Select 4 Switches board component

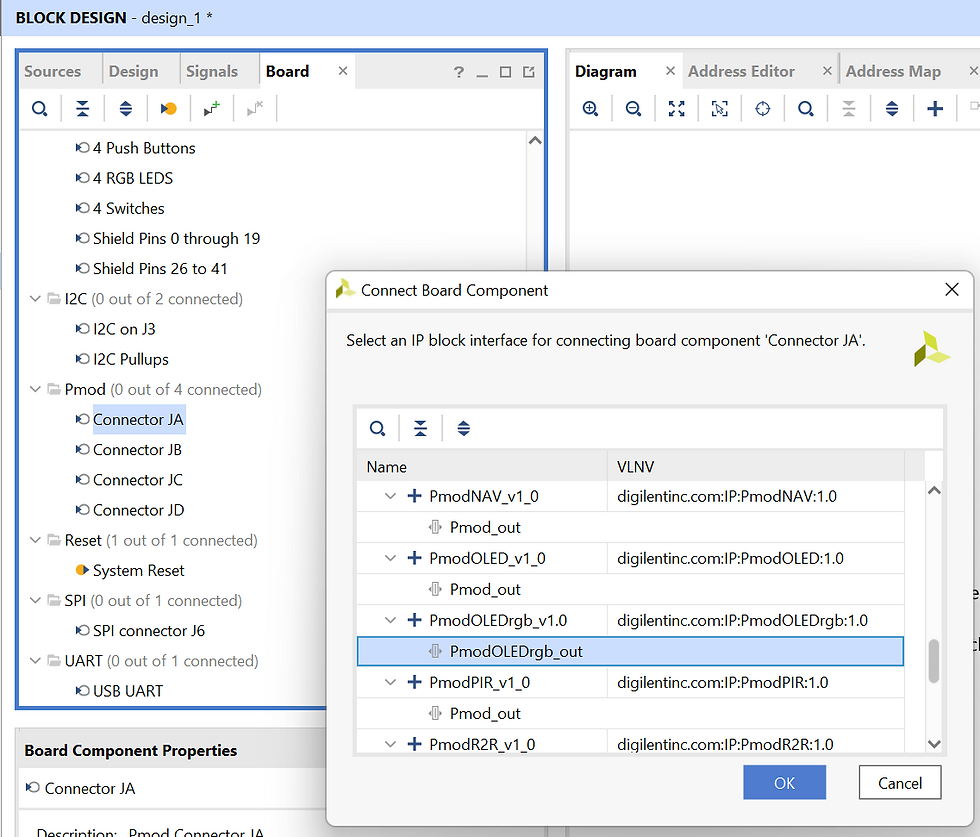point(128,208)
